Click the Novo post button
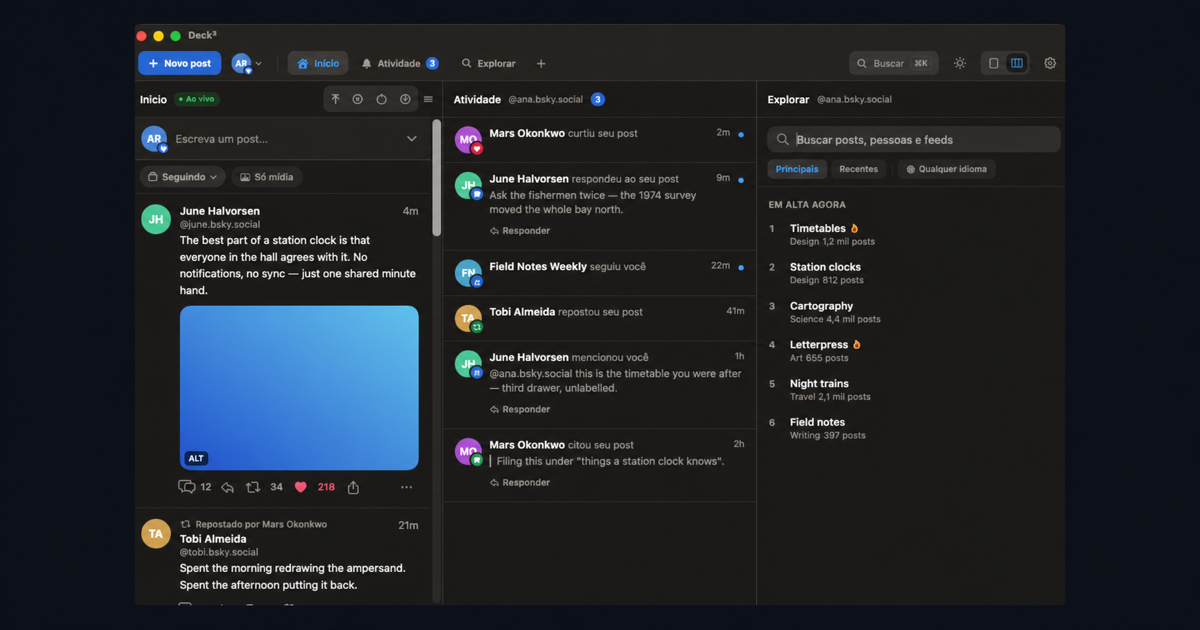The width and height of the screenshot is (1200, 630). point(180,63)
